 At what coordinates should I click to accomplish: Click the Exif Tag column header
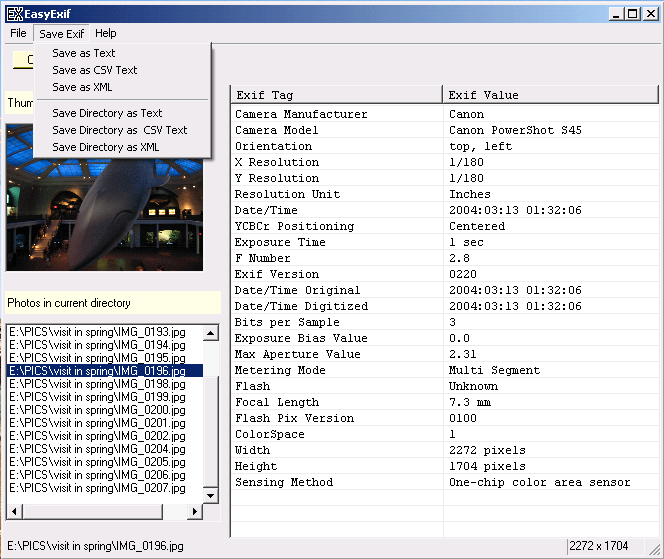[x=337, y=95]
